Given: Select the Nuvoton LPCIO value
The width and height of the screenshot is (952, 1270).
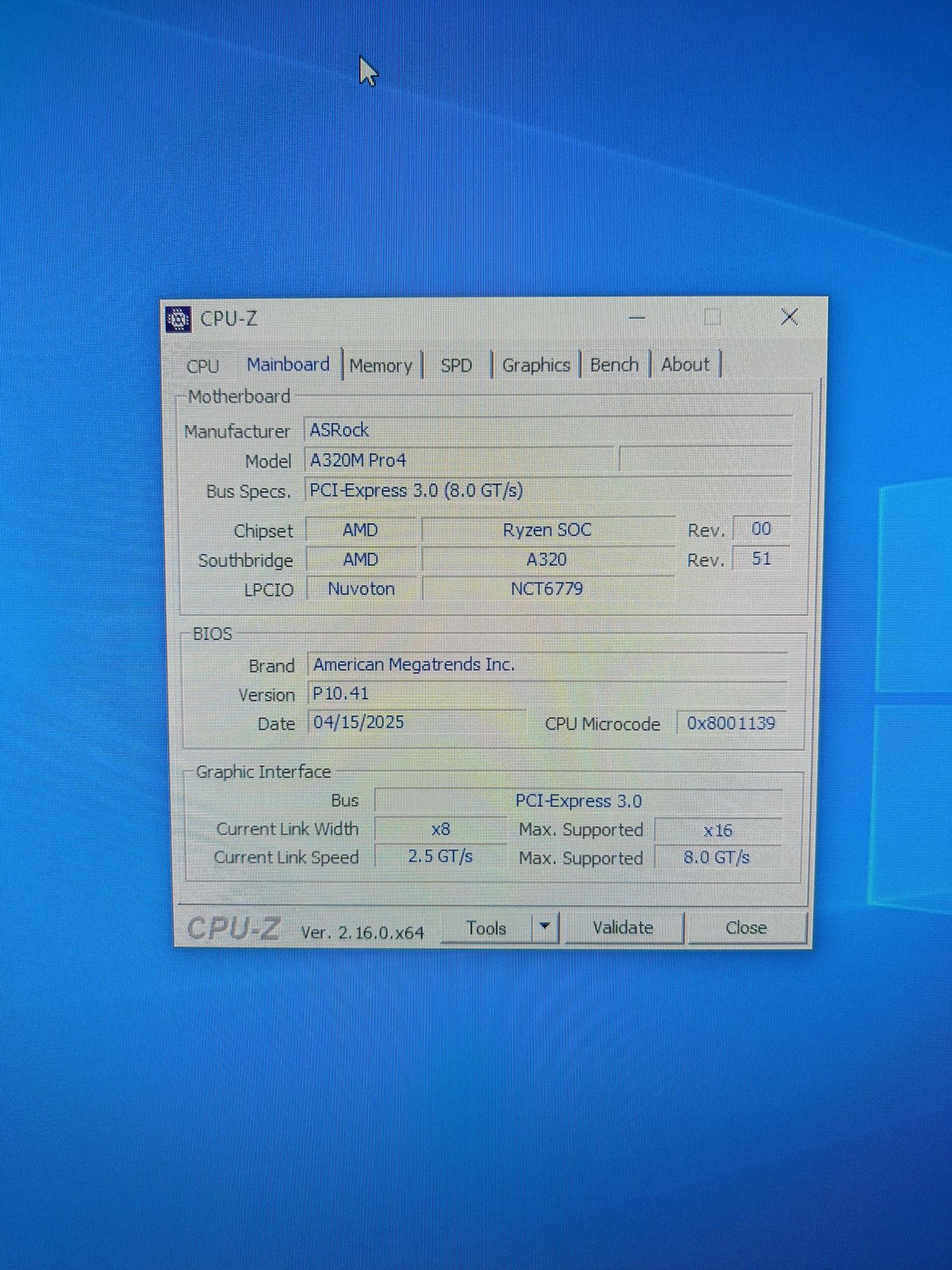Looking at the screenshot, I should 361,589.
